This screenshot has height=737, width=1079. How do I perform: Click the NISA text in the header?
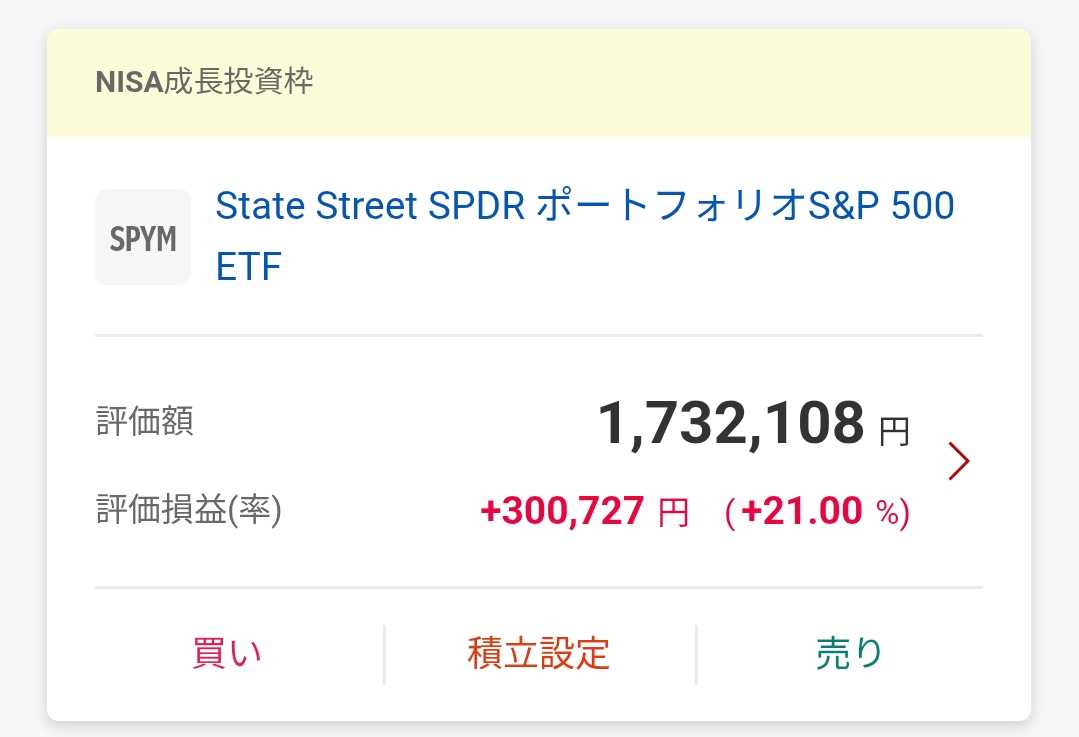pos(129,82)
